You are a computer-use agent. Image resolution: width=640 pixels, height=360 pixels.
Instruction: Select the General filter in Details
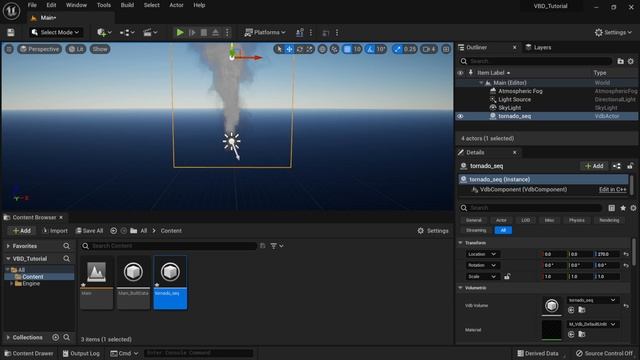click(473, 220)
